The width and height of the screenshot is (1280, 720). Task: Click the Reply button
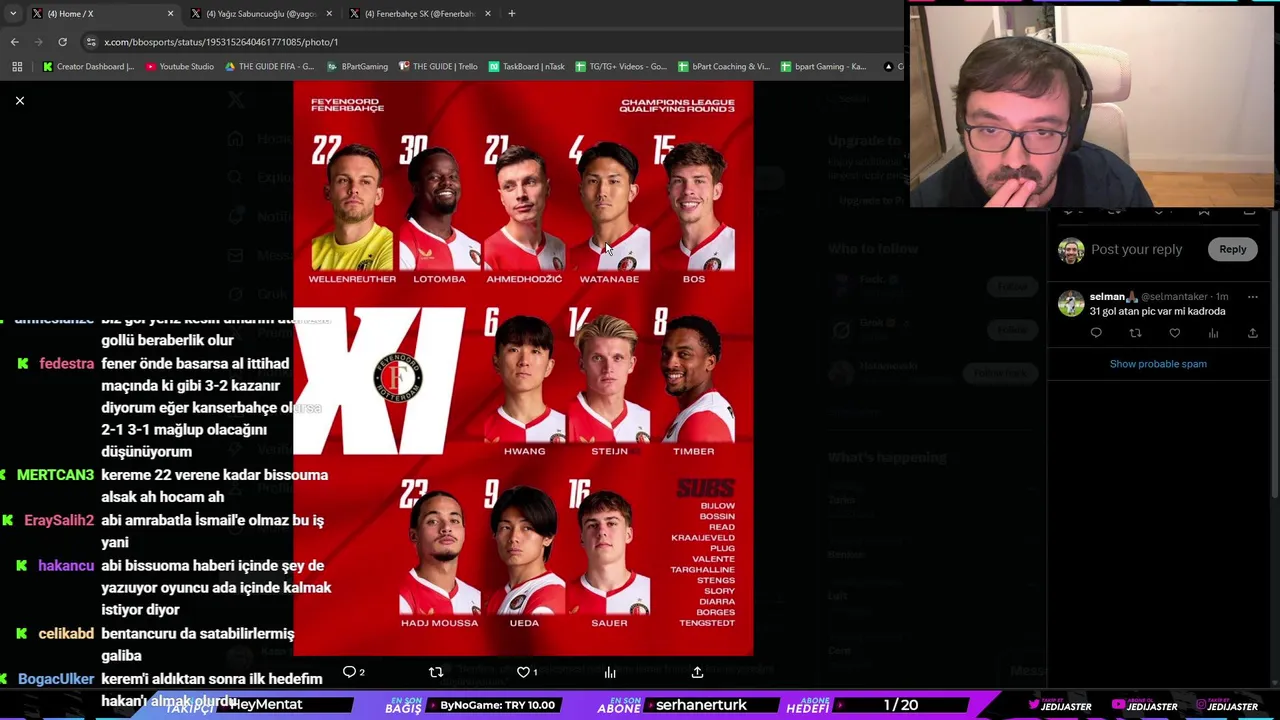click(x=1232, y=250)
